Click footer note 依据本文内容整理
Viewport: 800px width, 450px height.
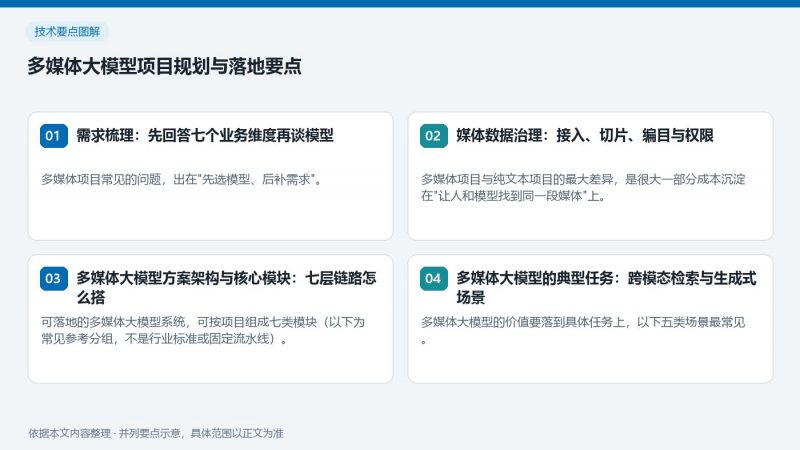69,433
